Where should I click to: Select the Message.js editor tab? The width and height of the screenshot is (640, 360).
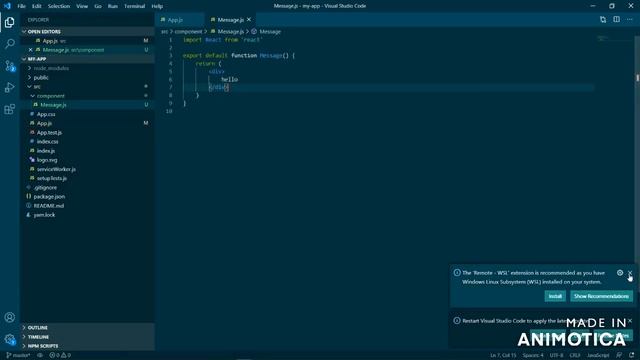point(231,20)
